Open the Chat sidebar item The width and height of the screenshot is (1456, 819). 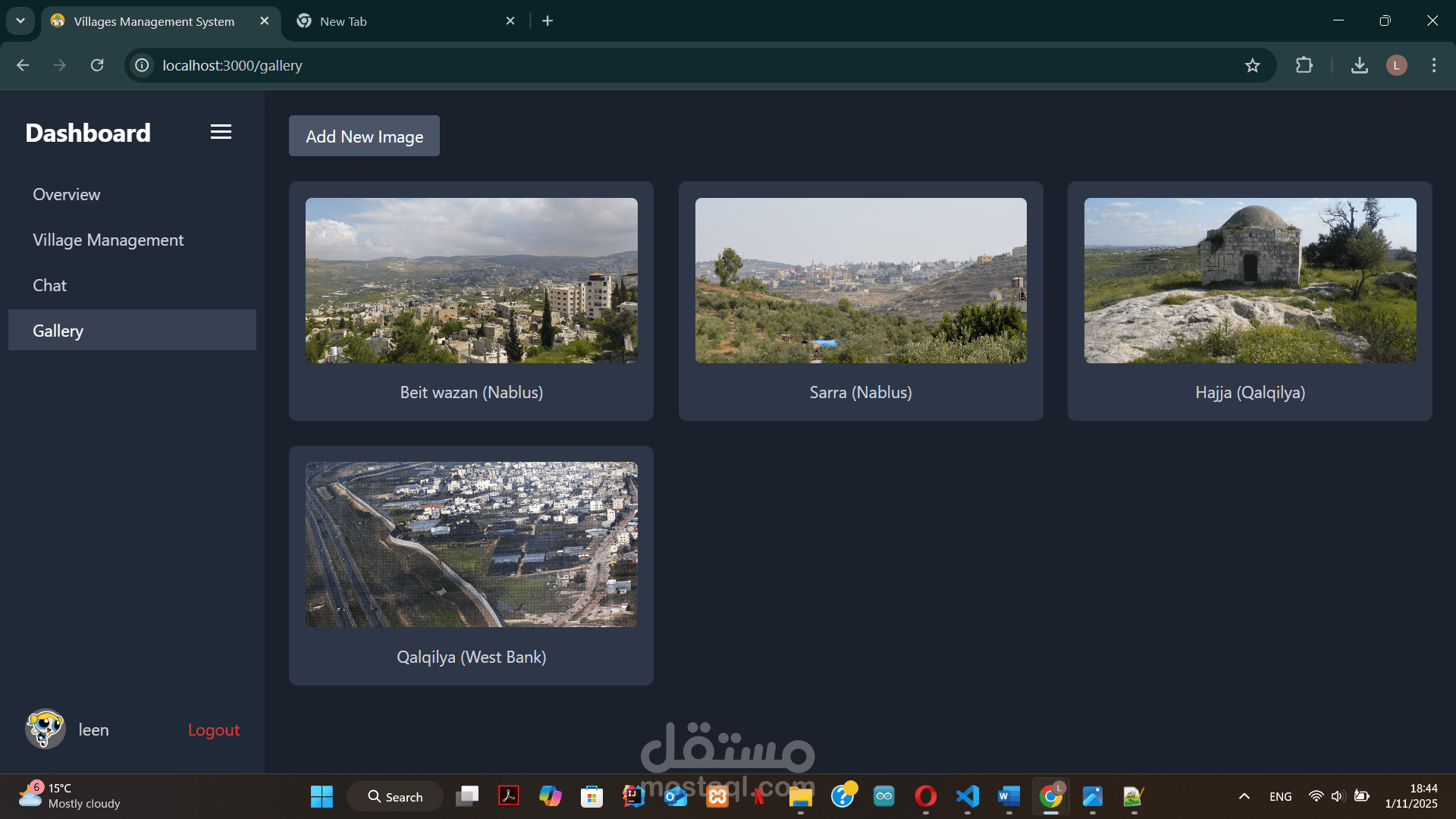(x=50, y=285)
